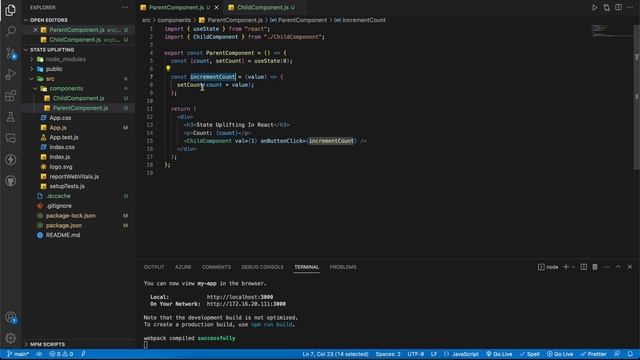
Task: Open the GitHub view in activity bar
Action: (x=11, y=181)
